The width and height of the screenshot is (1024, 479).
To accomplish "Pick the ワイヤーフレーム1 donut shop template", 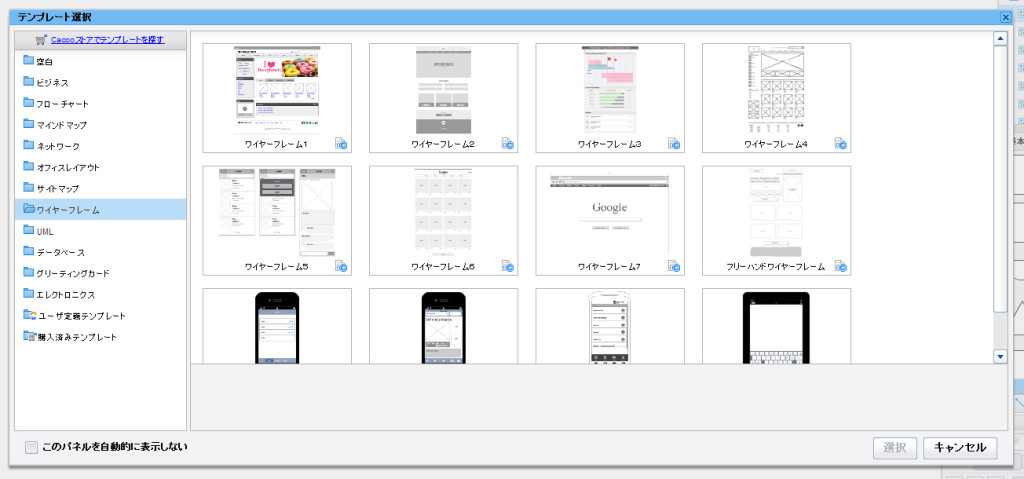I will tap(277, 89).
